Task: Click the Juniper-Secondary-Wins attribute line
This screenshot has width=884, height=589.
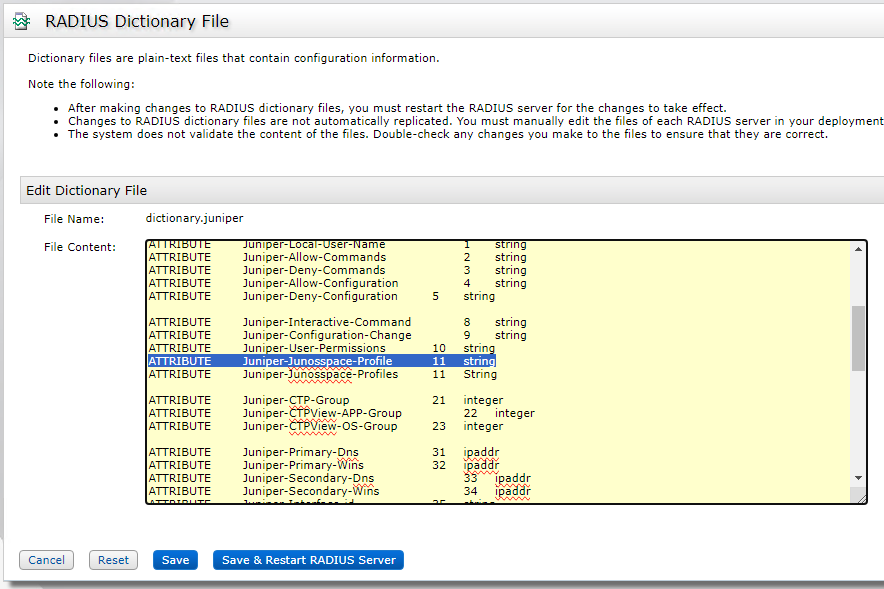Action: click(310, 491)
